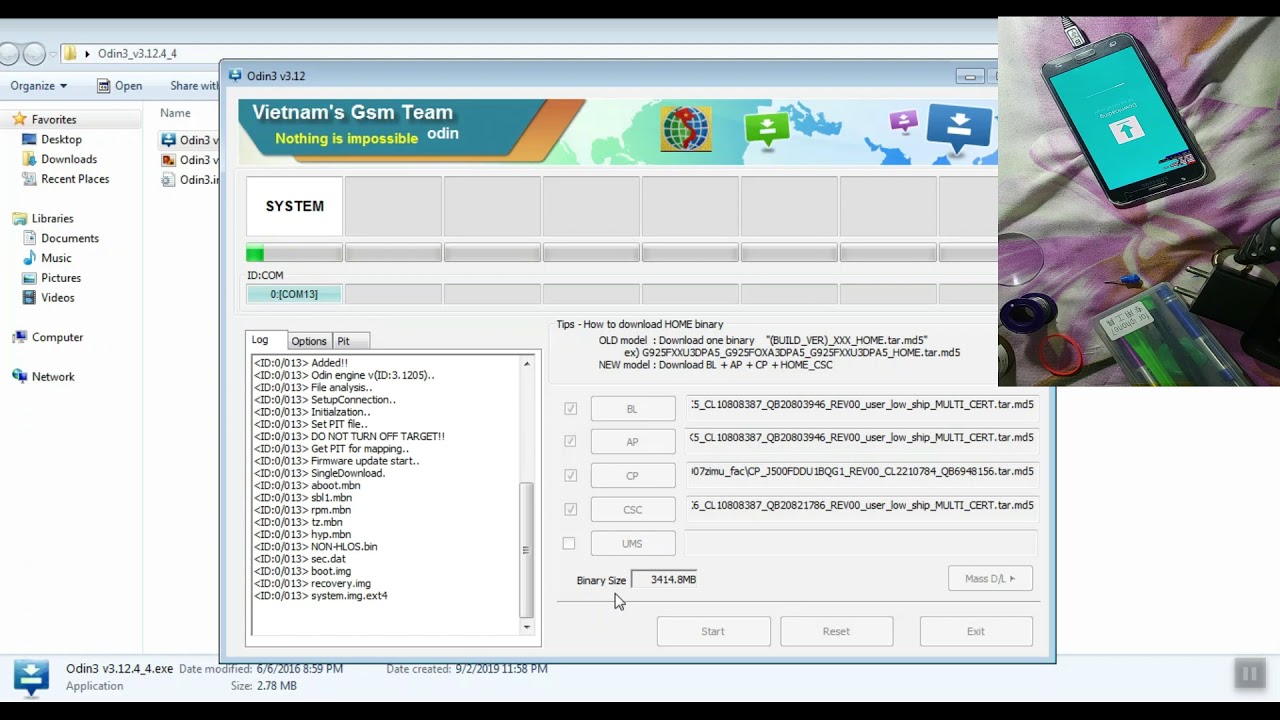Go back in the Explorer window
Screen dimensions: 1280x720
[x=9, y=53]
